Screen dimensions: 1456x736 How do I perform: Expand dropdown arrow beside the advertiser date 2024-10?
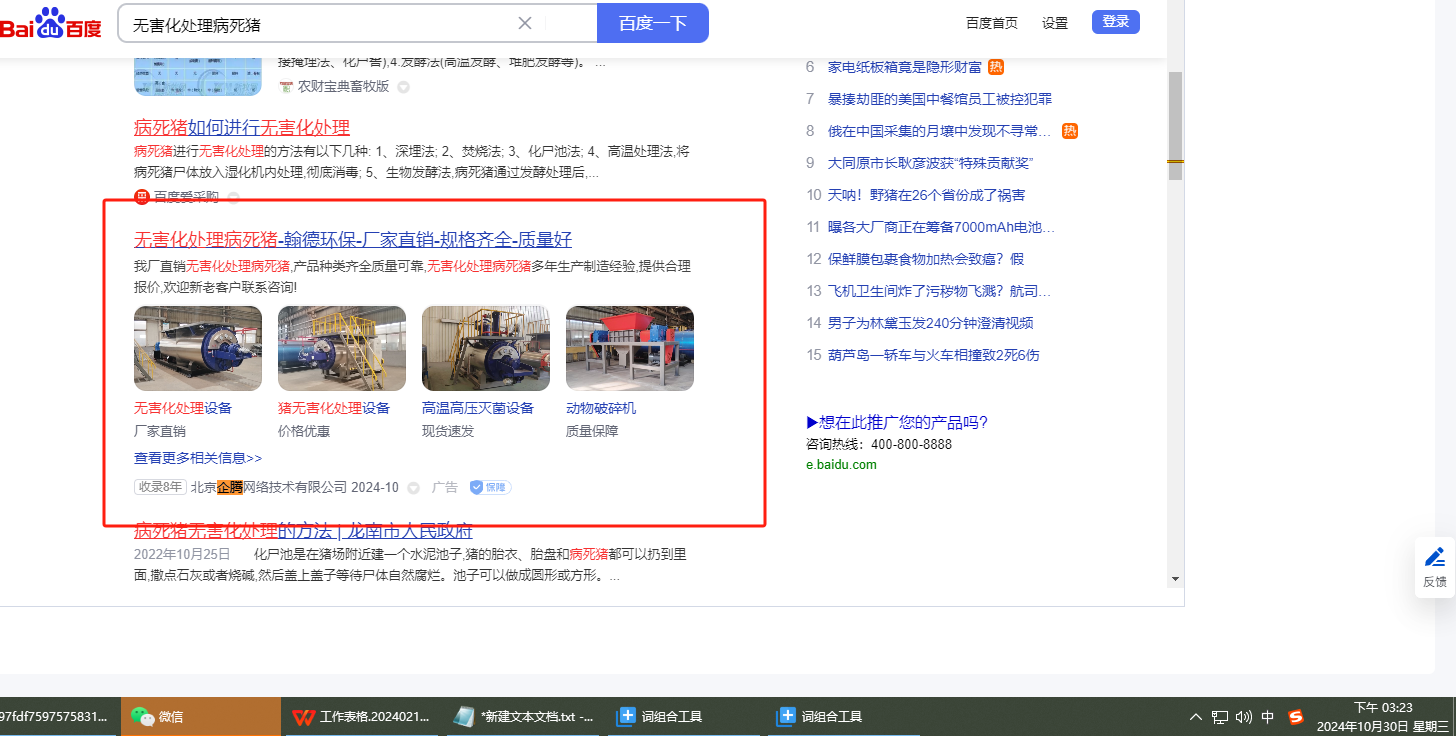click(x=413, y=488)
